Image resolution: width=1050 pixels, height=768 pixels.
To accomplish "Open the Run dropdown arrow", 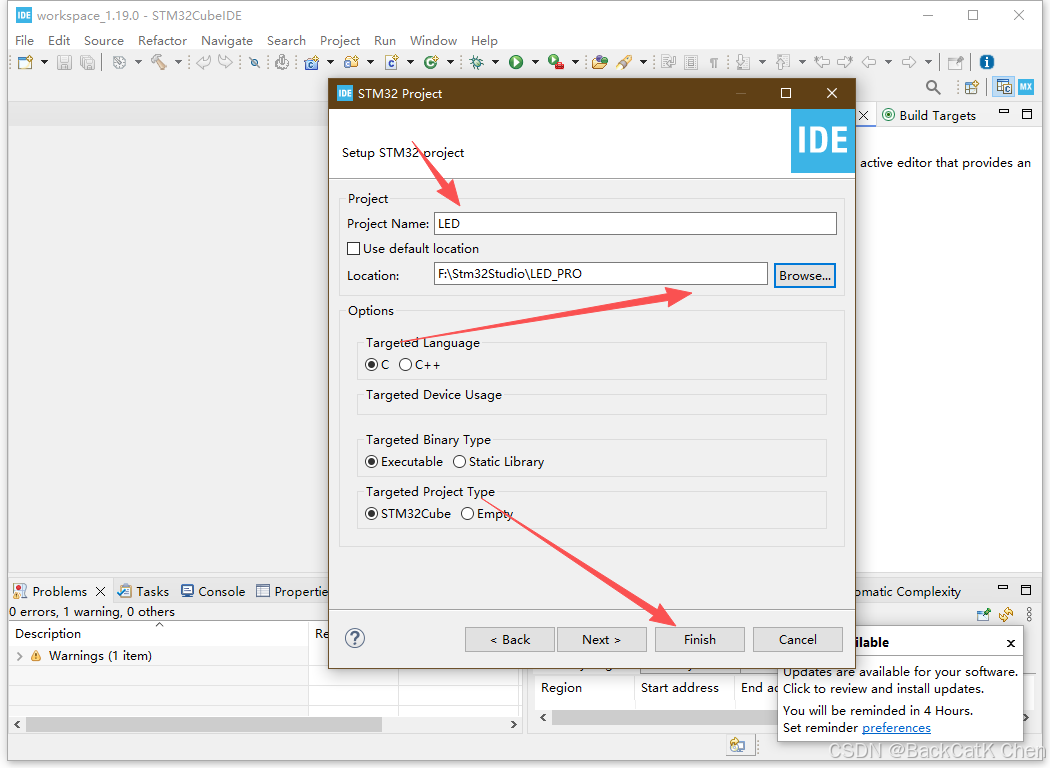I will click(535, 62).
